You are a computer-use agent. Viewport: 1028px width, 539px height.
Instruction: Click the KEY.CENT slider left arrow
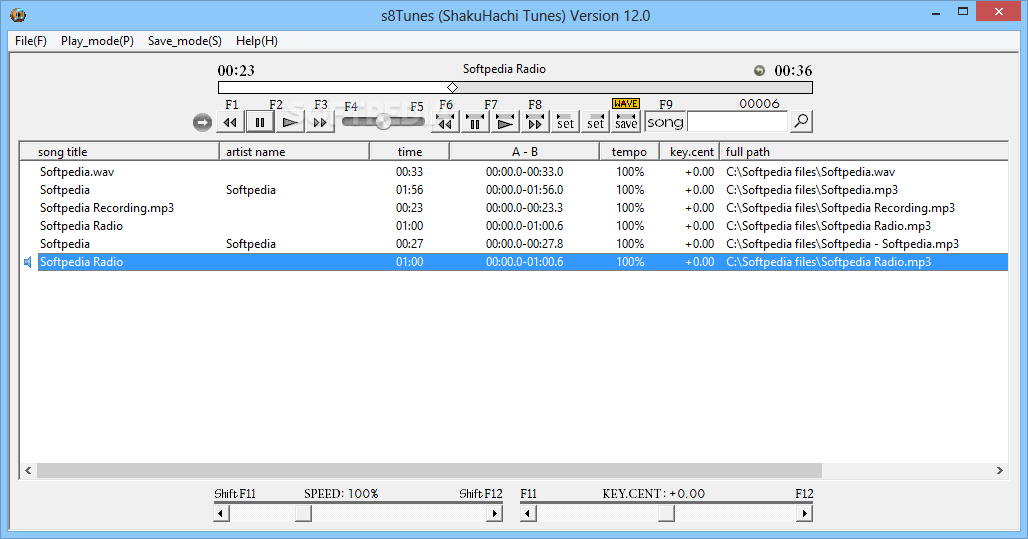528,513
